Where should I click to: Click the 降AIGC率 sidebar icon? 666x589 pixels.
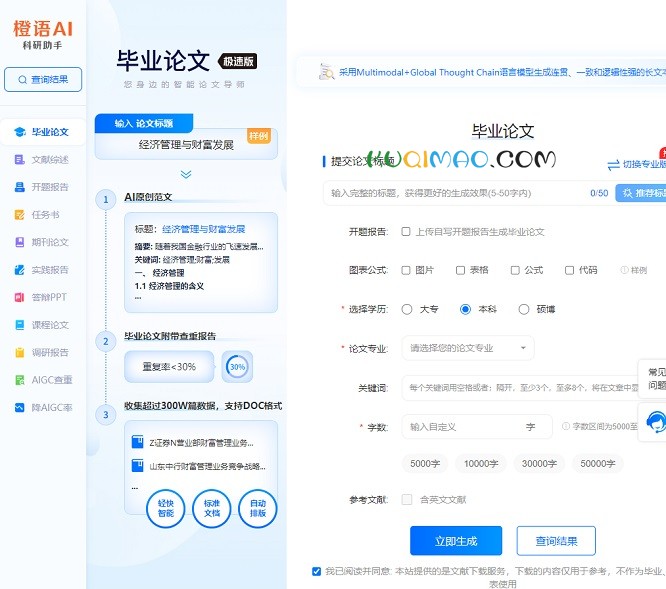click(x=20, y=408)
